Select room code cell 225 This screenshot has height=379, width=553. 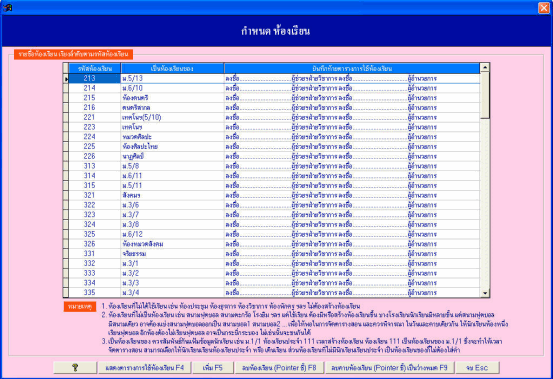point(95,146)
